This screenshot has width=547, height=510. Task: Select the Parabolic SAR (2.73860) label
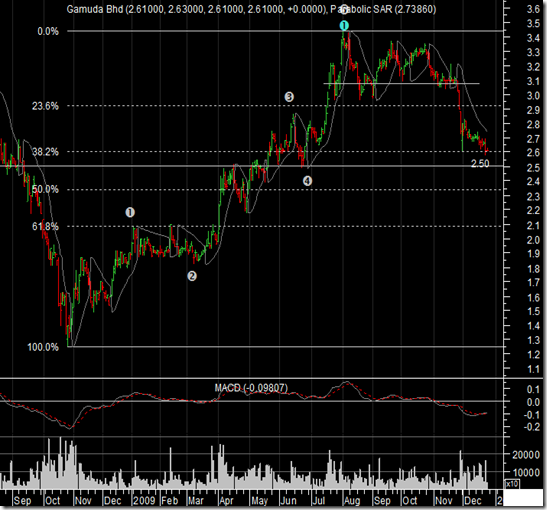(383, 9)
